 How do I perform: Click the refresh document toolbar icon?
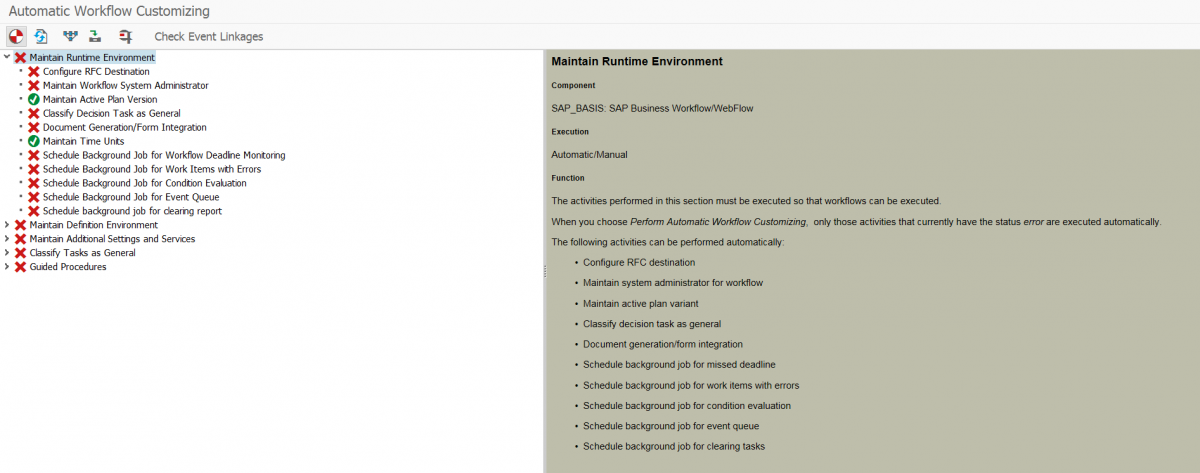point(42,37)
